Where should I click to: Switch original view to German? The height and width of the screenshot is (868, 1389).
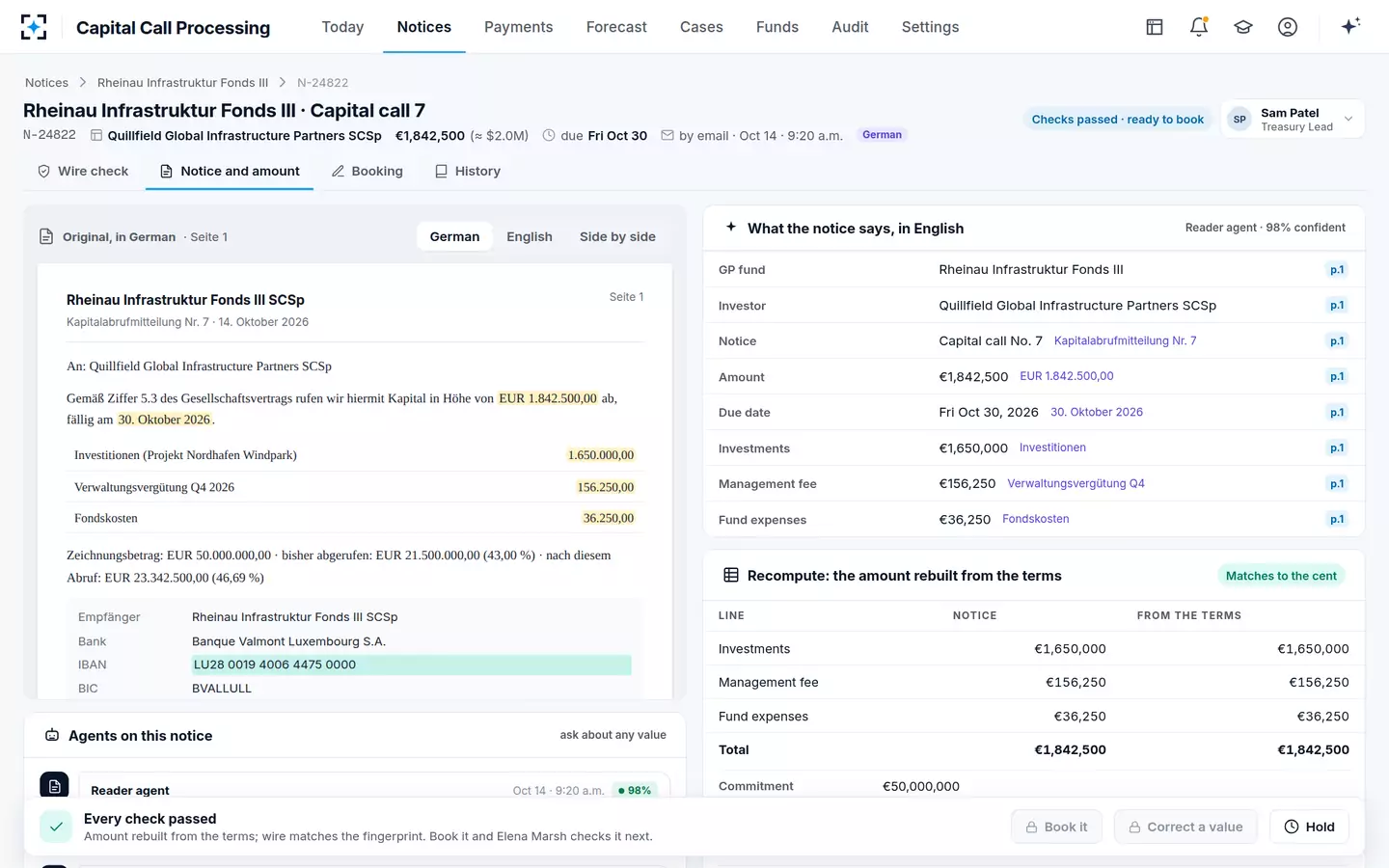click(454, 236)
